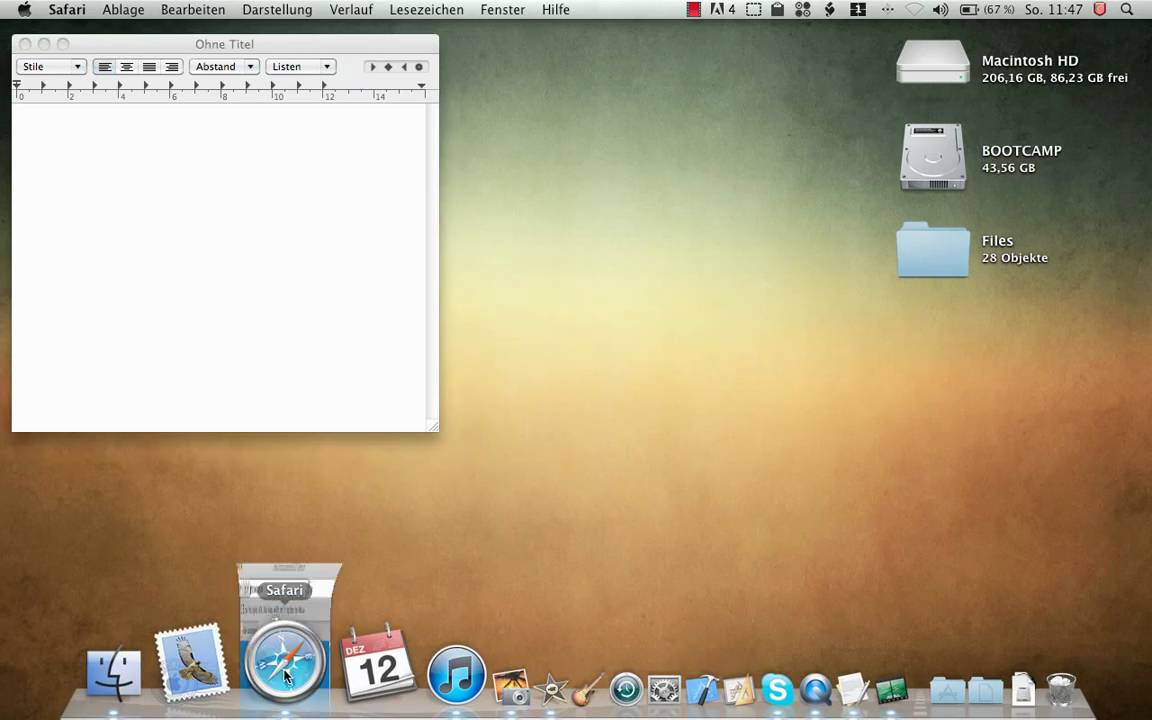
Task: Open TextEdit icon in the Dock
Action: coord(853,690)
